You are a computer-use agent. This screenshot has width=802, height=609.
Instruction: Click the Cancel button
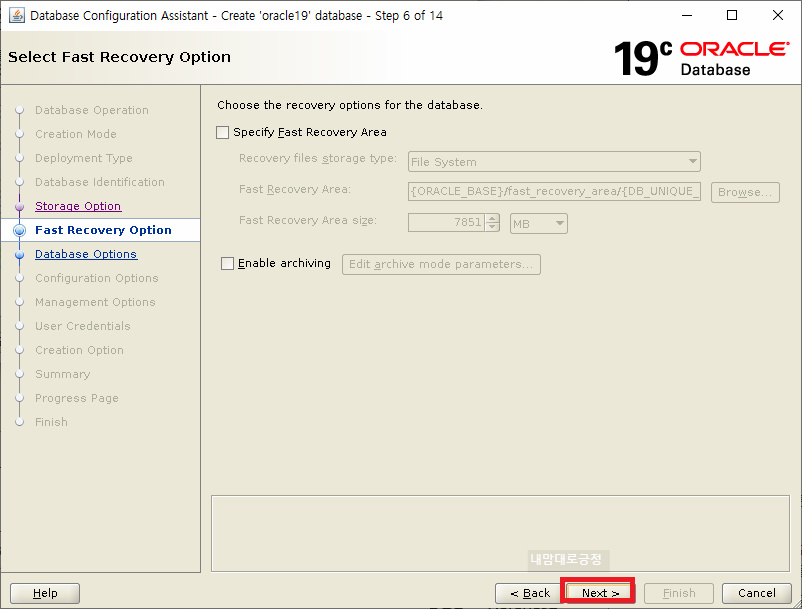click(x=756, y=593)
